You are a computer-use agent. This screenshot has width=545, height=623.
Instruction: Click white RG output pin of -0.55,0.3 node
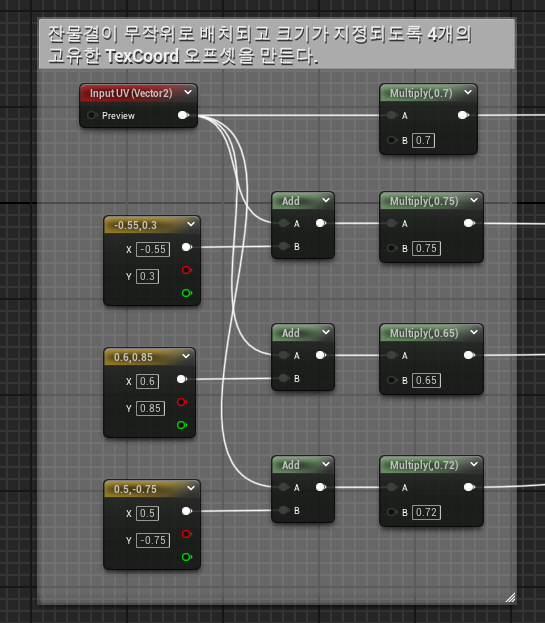[187, 247]
